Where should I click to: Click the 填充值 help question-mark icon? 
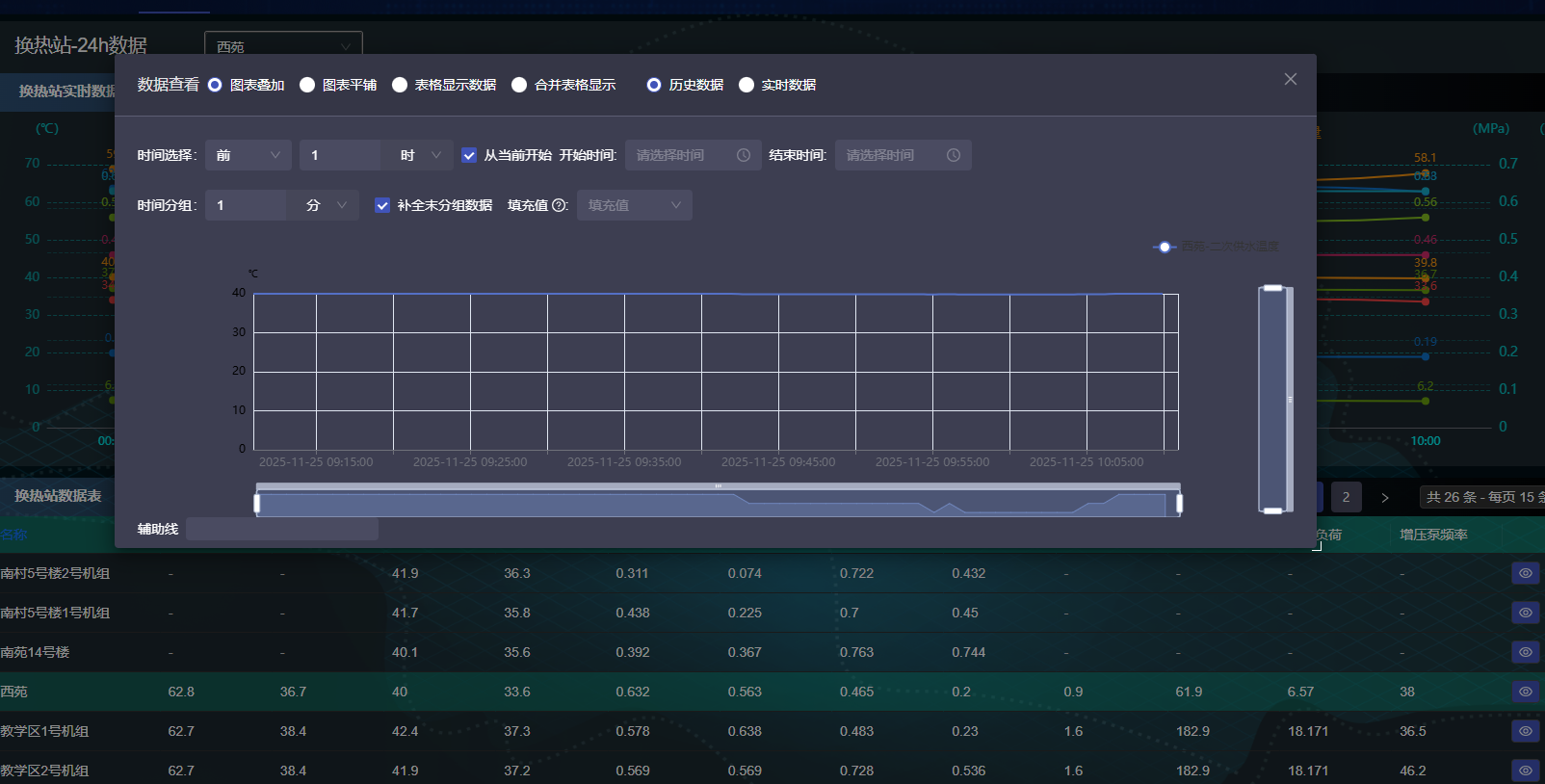point(559,205)
